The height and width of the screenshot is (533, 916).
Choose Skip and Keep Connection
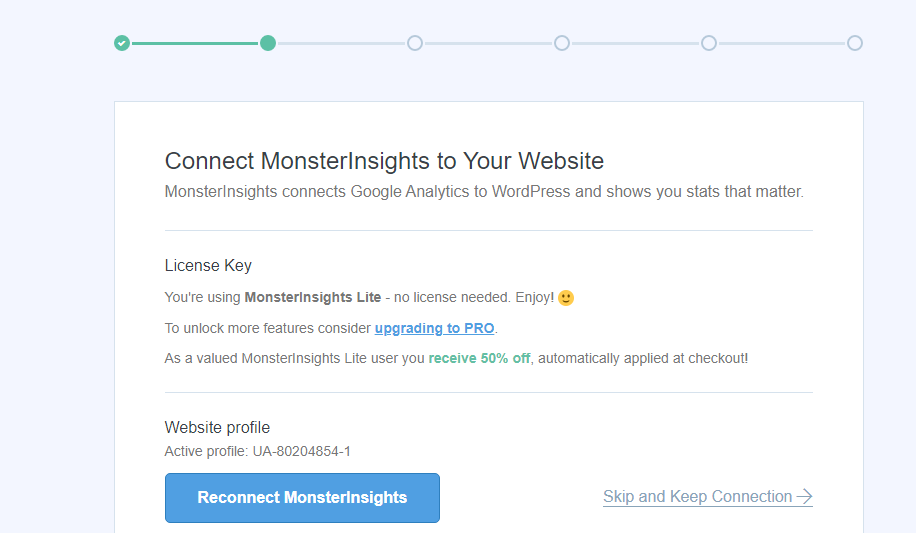(707, 497)
